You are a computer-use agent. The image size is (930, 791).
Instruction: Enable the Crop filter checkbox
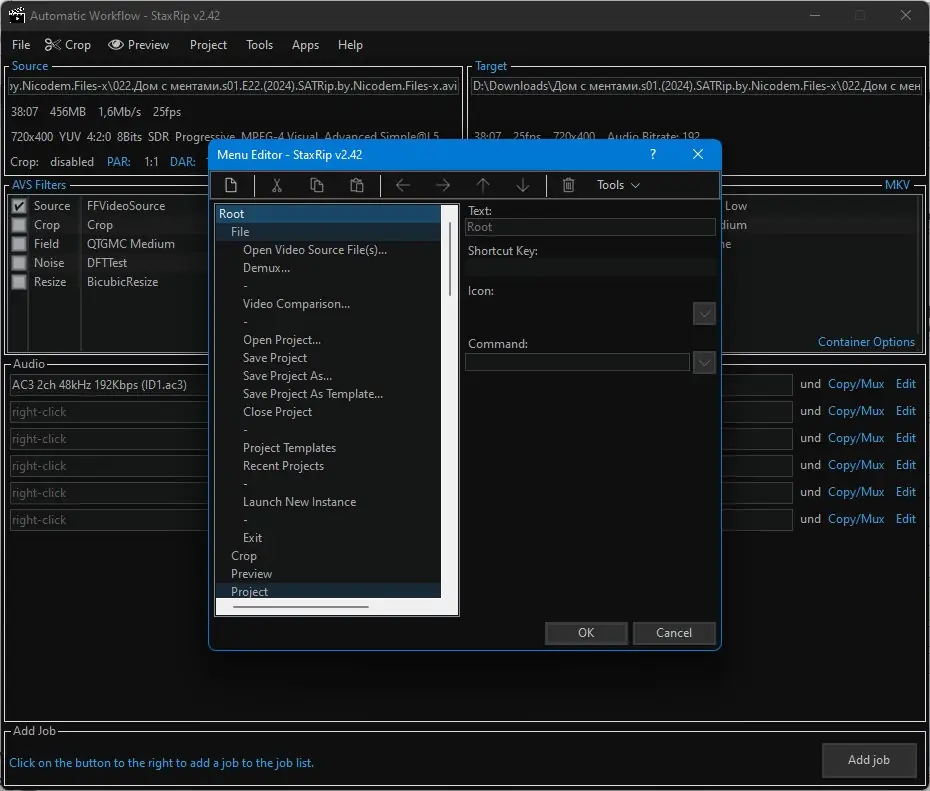point(18,225)
